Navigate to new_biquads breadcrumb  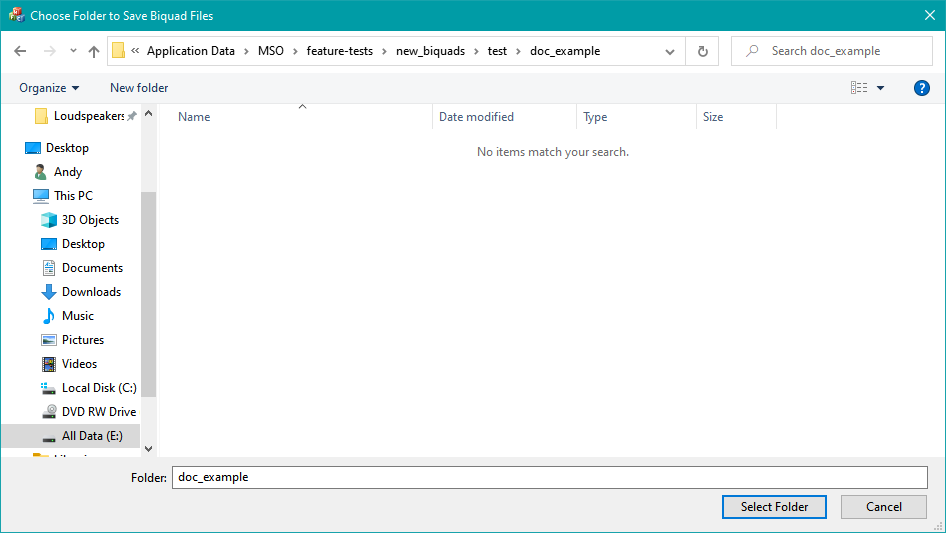430,51
